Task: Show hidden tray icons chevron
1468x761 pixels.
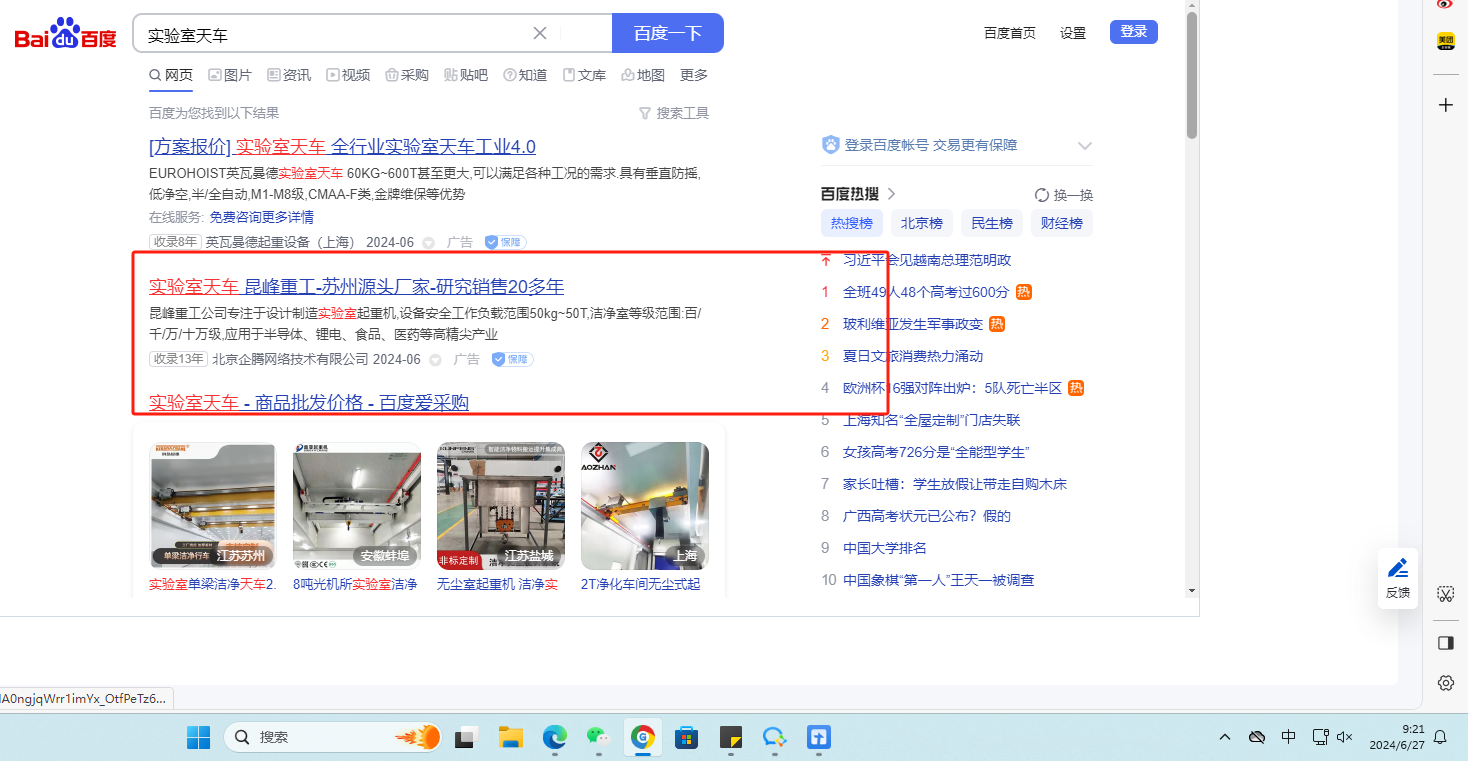Action: coord(1225,737)
